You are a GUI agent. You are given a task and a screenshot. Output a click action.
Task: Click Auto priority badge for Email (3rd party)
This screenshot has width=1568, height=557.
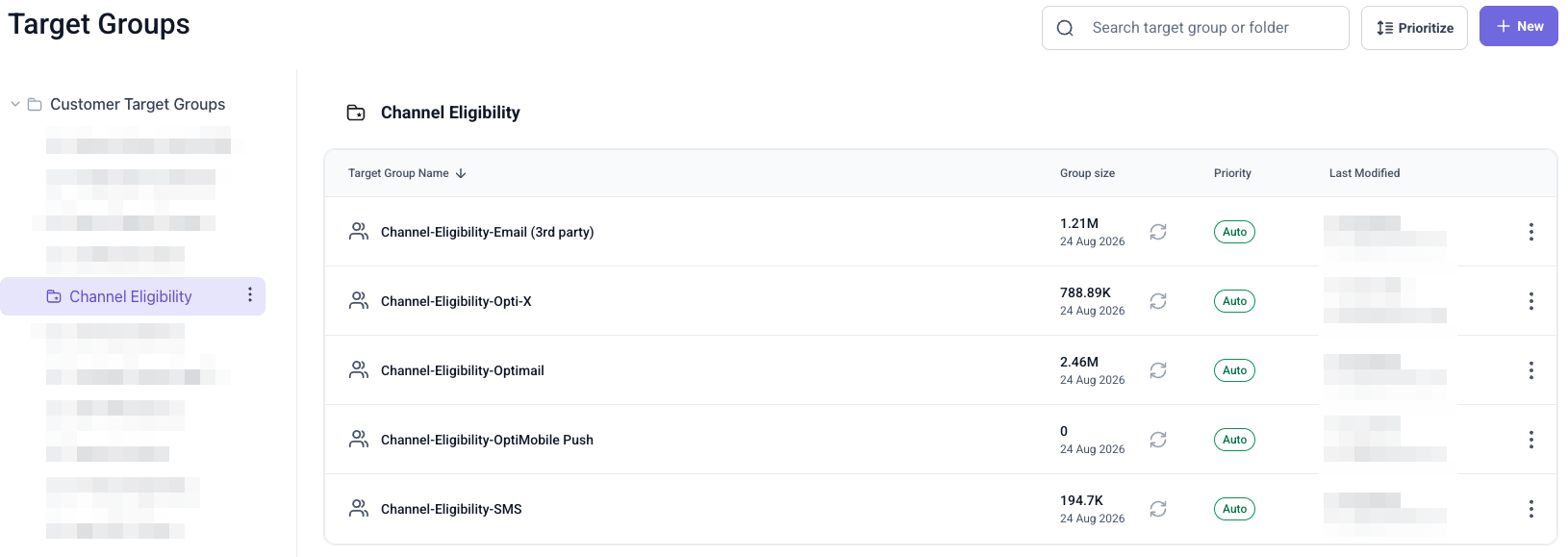pos(1234,232)
